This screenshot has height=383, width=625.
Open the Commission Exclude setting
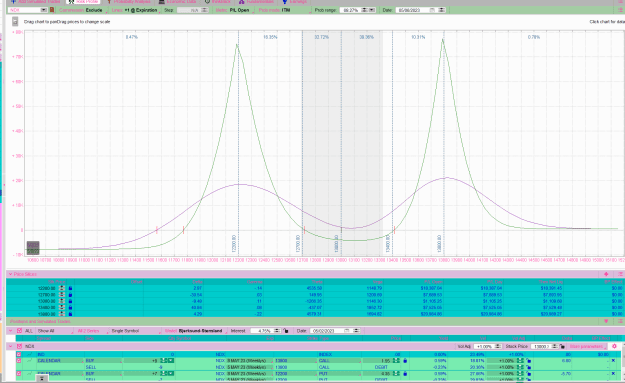pyautogui.click(x=81, y=10)
